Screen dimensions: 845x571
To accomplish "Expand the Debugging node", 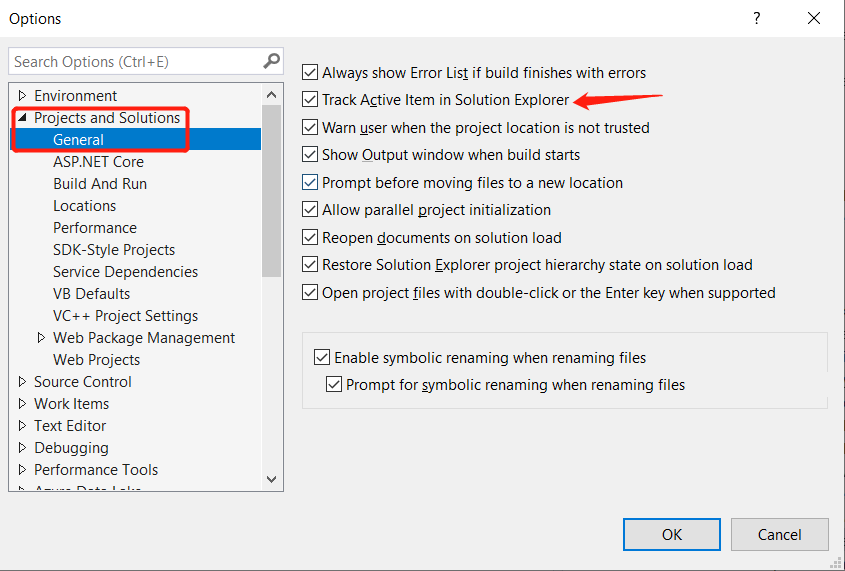I will tap(22, 448).
